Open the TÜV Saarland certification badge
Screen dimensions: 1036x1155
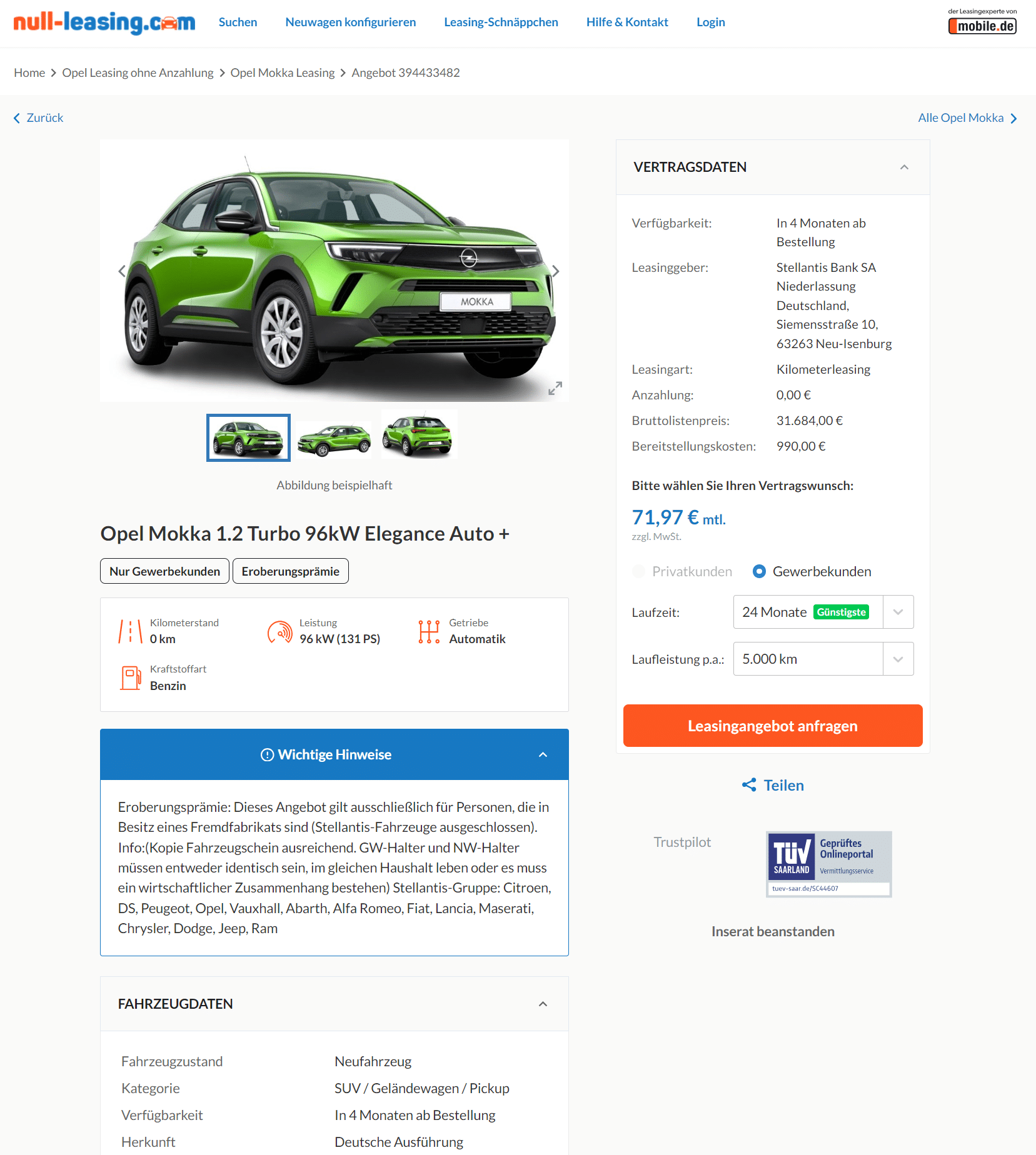coord(829,864)
